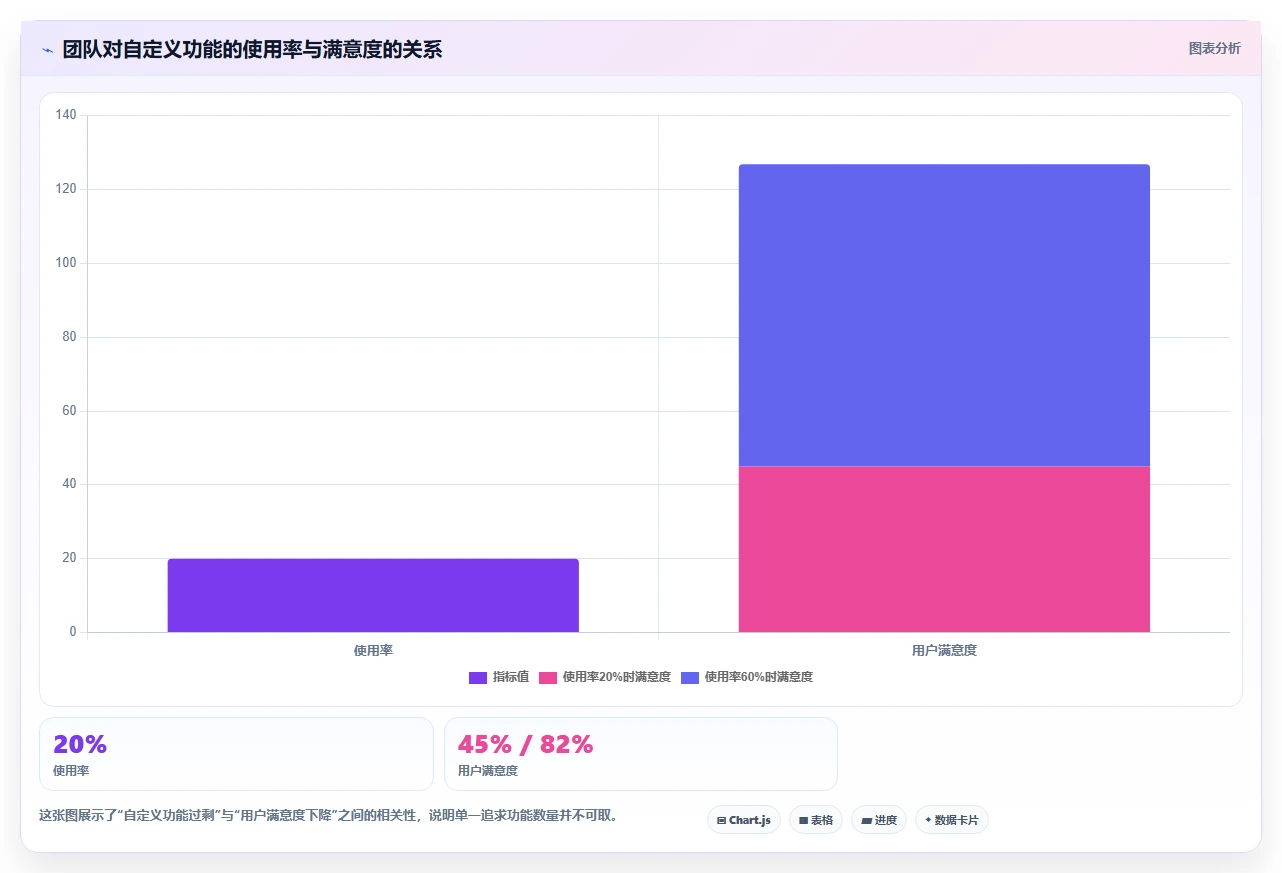Viewport: 1282px width, 873px height.
Task: Click the 图表分析 label in header
Action: pos(1214,48)
